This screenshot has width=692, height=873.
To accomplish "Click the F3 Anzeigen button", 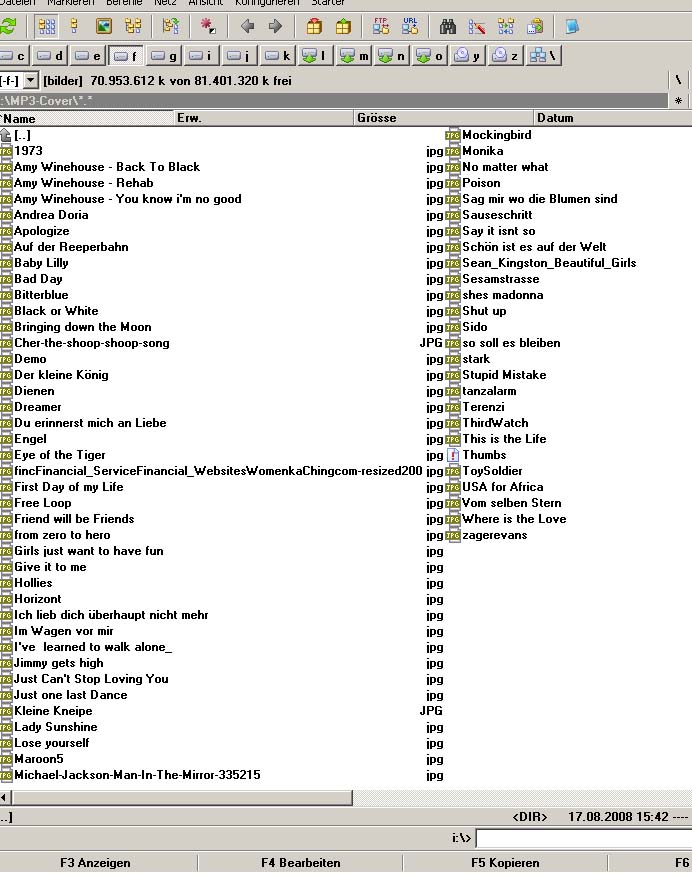I will click(x=95, y=862).
